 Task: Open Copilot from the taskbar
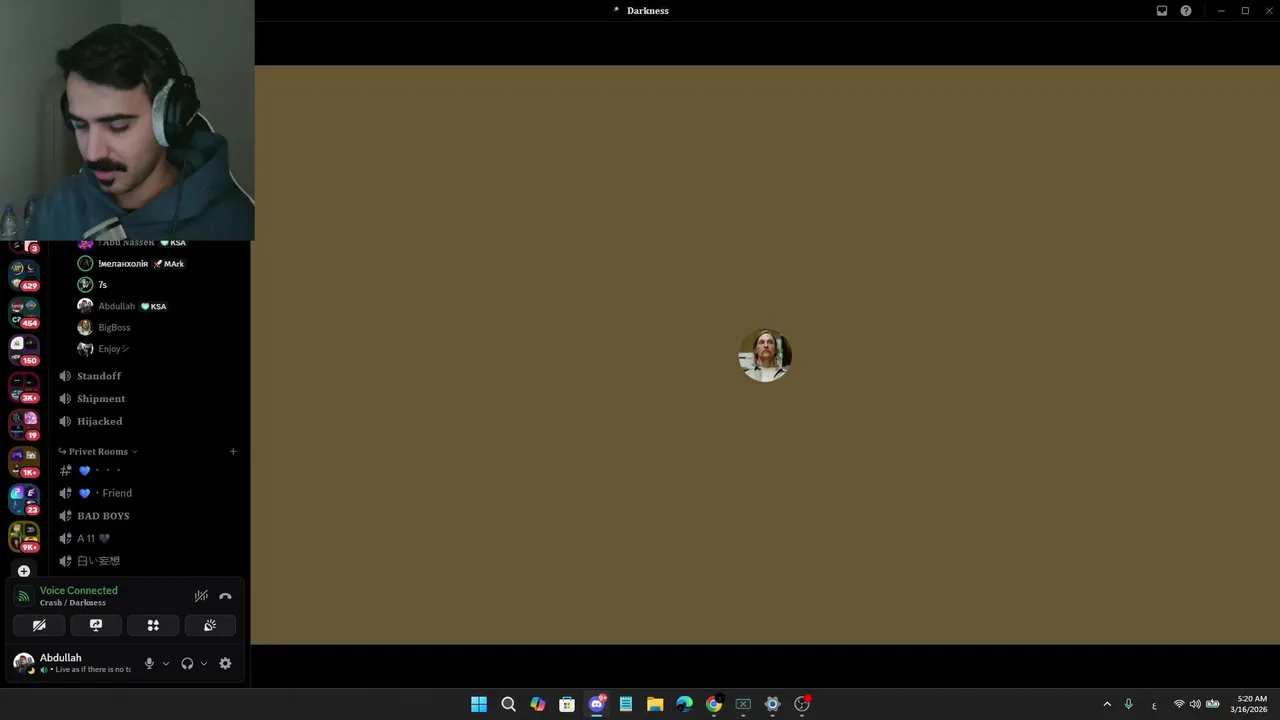(x=538, y=704)
